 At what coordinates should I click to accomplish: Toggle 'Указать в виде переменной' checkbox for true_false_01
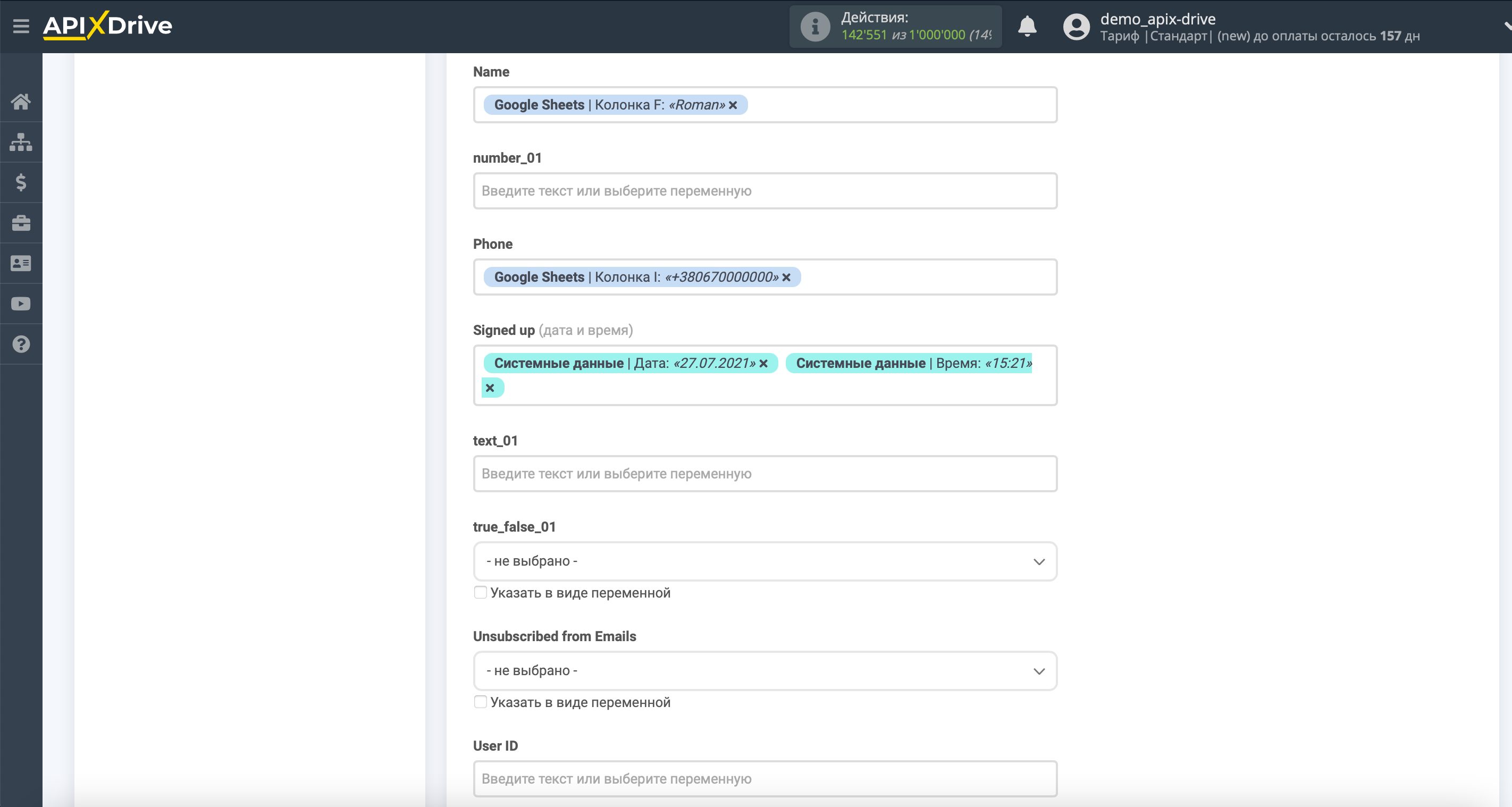click(480, 592)
